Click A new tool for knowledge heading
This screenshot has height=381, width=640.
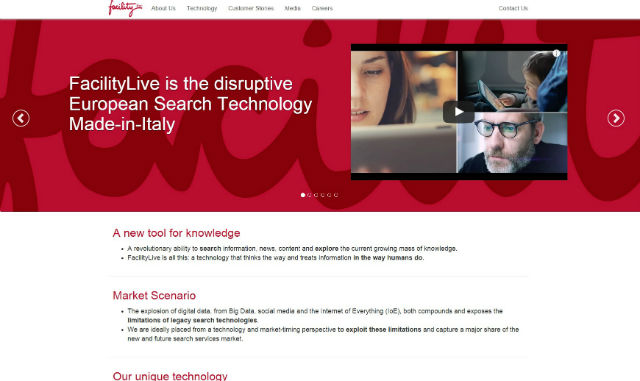[x=176, y=233]
